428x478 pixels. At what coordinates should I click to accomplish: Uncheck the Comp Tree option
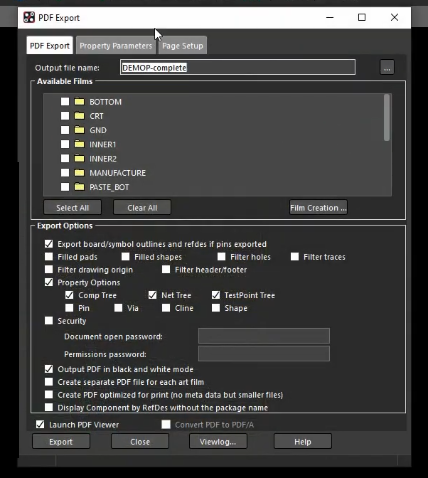click(x=69, y=295)
